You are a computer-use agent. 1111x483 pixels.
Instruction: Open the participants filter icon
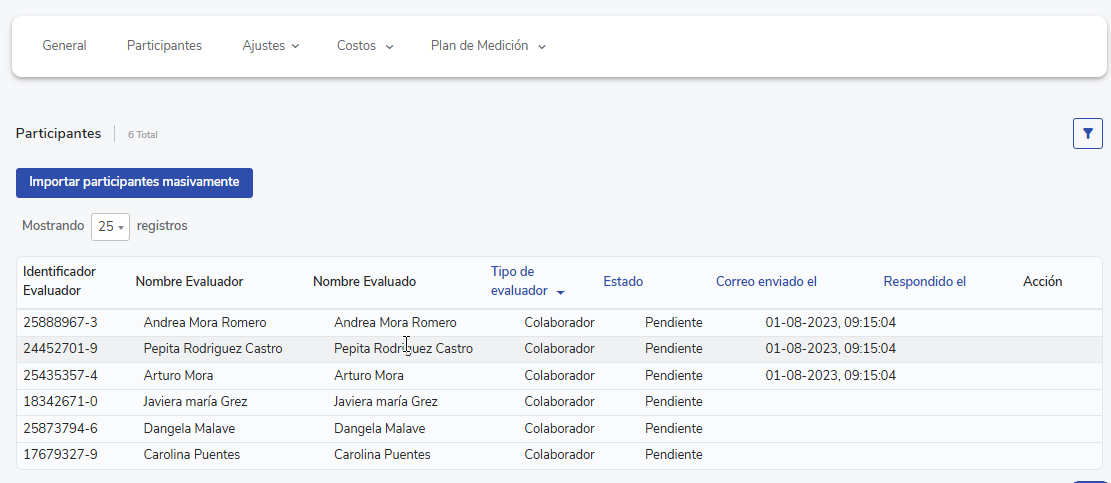tap(1087, 133)
